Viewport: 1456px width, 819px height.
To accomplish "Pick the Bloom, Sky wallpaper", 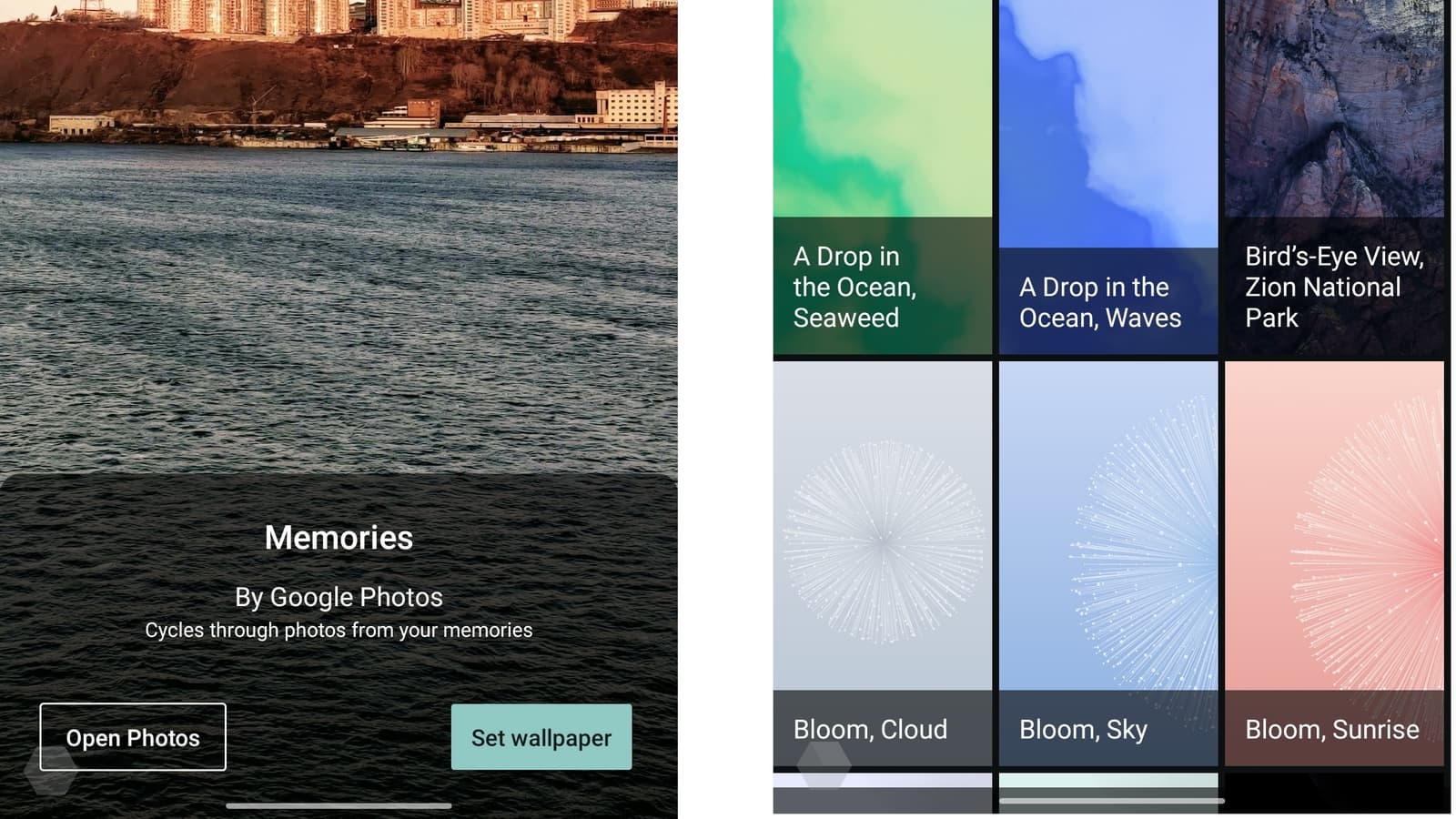I will tap(1108, 564).
